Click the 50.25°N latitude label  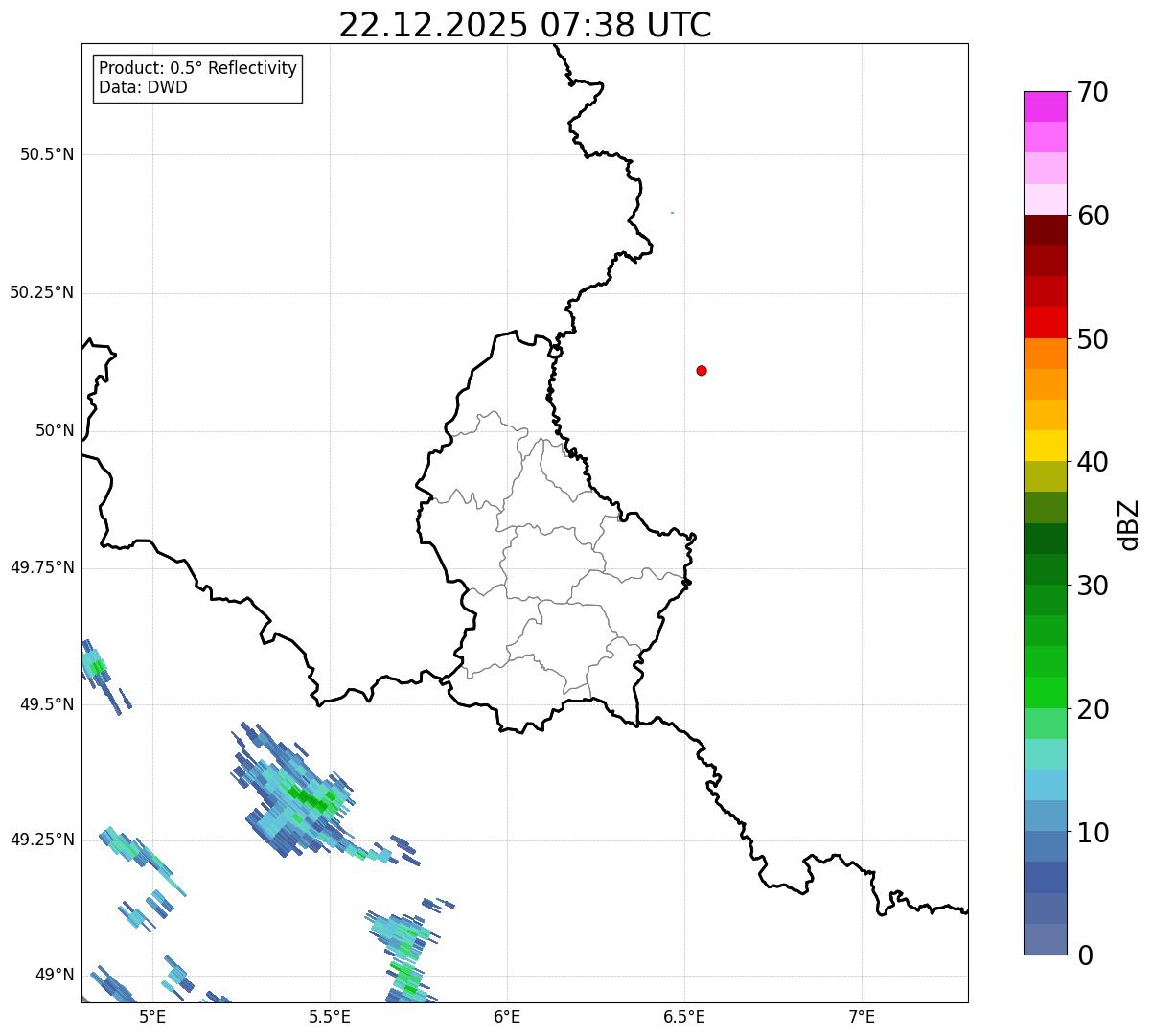click(41, 292)
